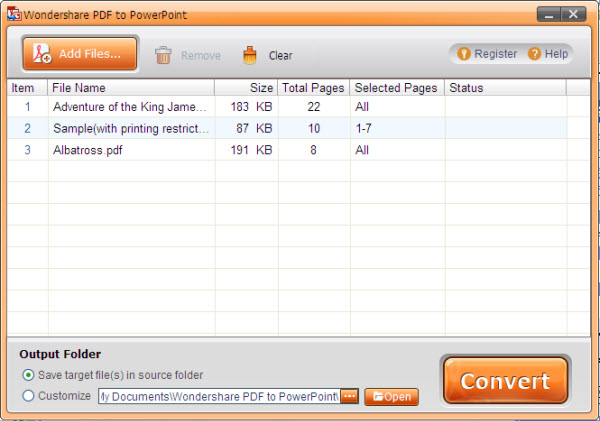
Task: Sort by the Size column header
Action: (x=246, y=88)
